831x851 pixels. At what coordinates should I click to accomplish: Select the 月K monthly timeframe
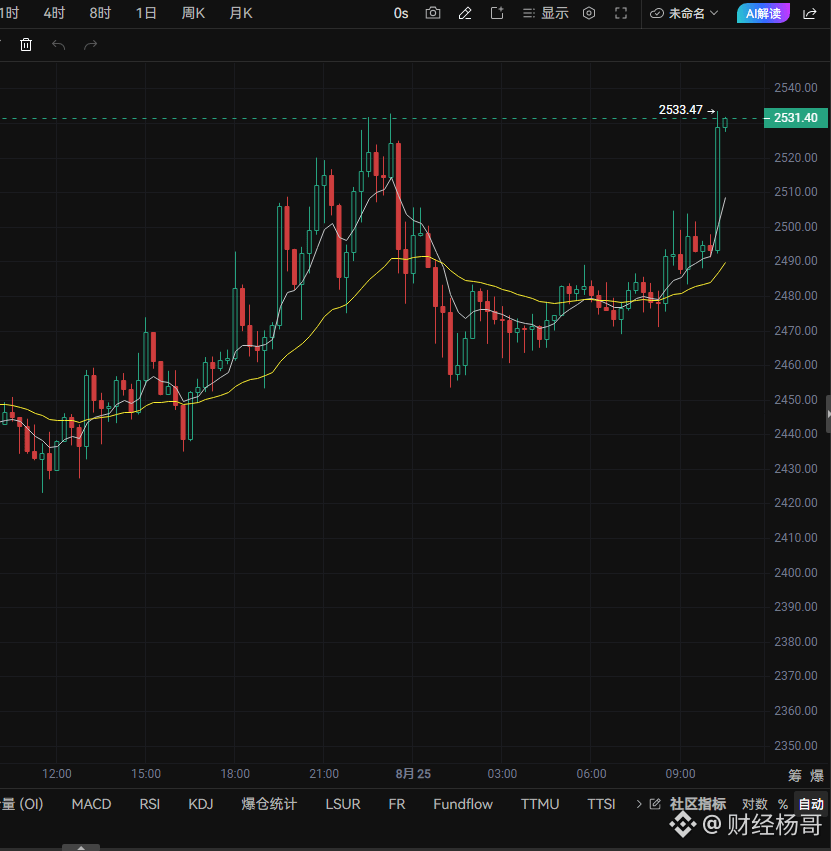coord(241,13)
